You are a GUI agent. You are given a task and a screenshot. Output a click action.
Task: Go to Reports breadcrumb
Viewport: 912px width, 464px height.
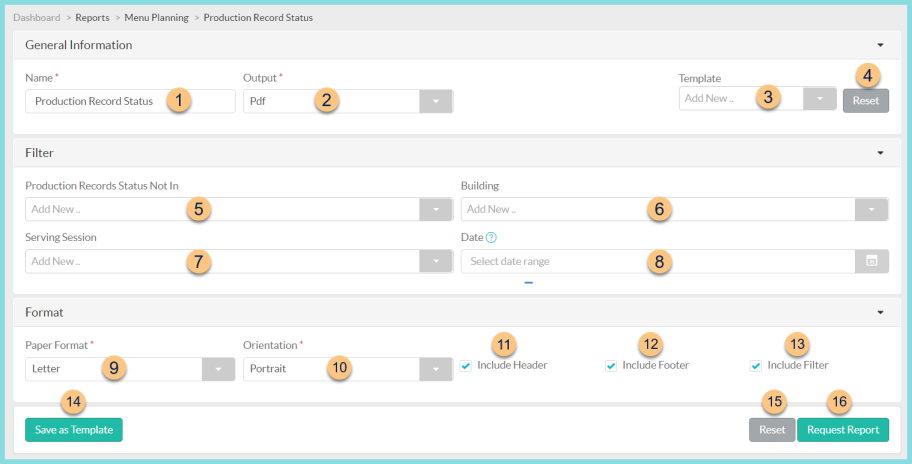(92, 17)
